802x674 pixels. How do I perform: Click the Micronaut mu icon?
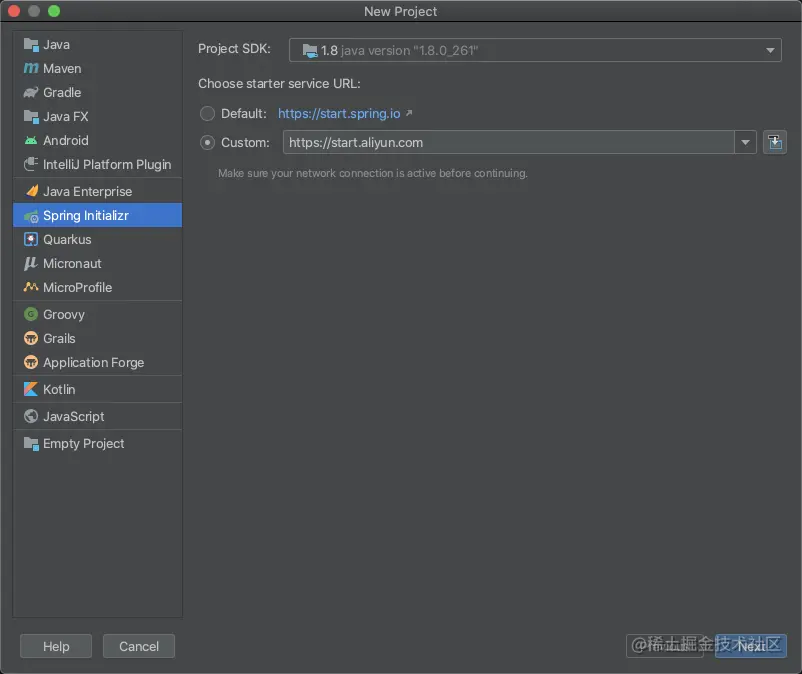(31, 263)
